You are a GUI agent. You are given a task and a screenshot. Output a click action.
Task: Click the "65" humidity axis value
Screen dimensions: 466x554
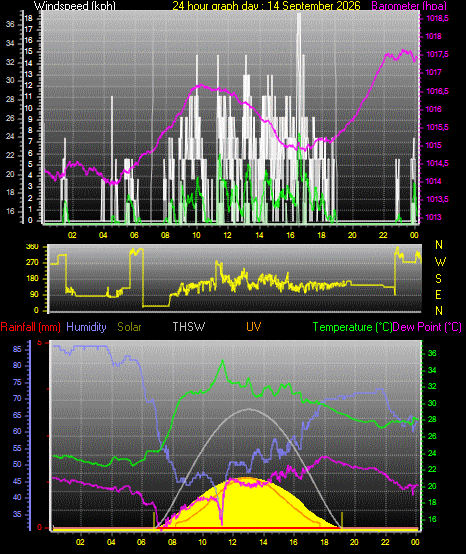17,416
